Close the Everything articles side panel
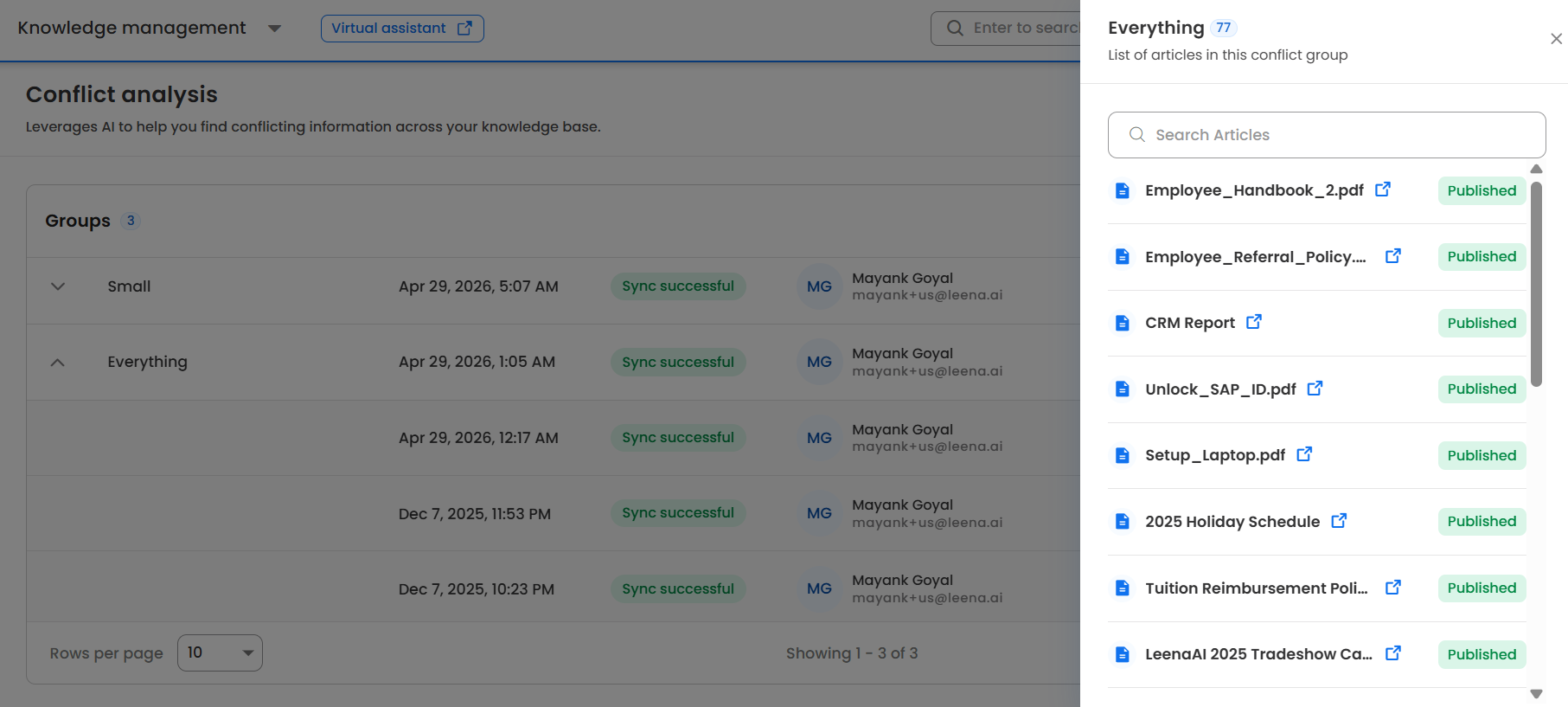 tap(1556, 39)
